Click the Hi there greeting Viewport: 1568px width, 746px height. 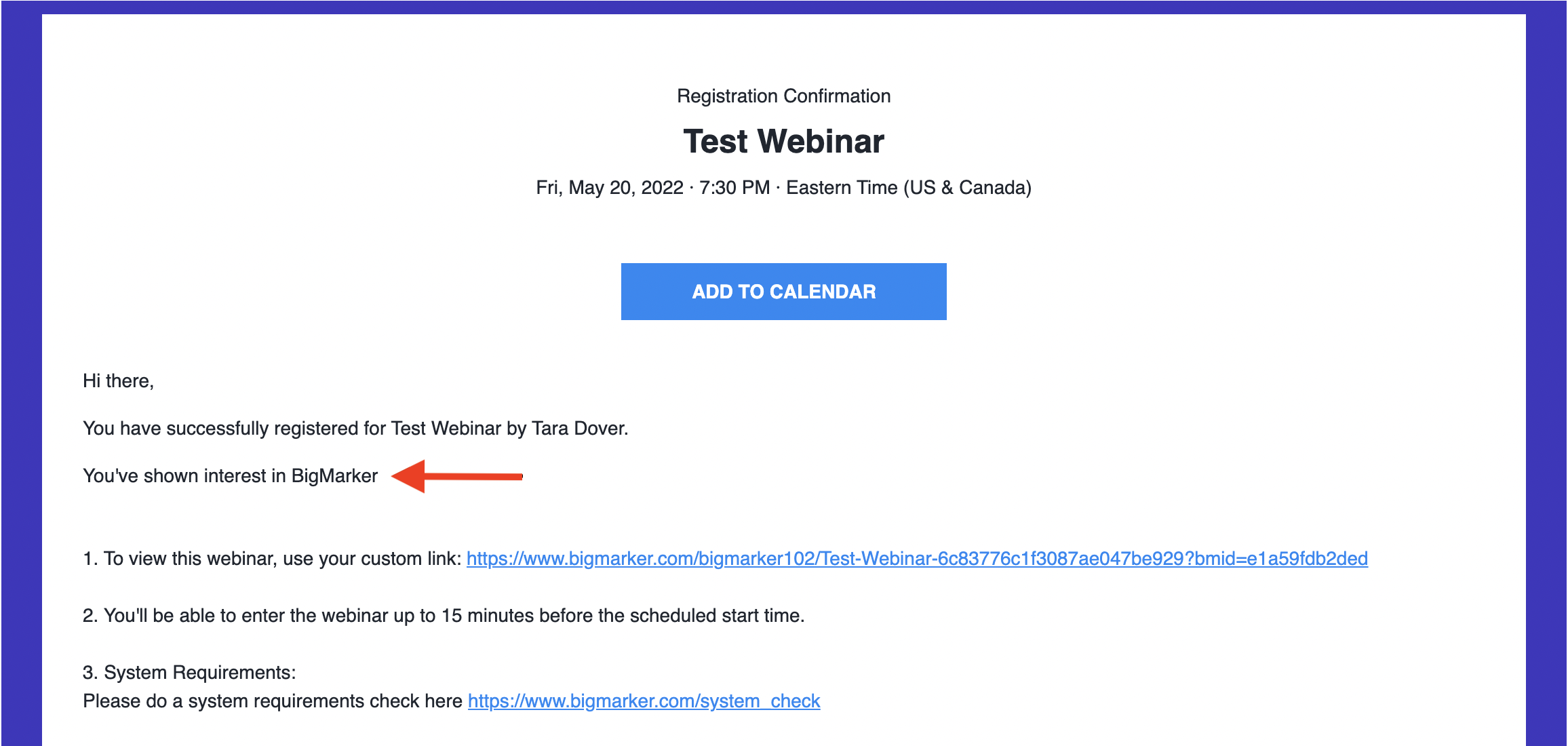[118, 381]
